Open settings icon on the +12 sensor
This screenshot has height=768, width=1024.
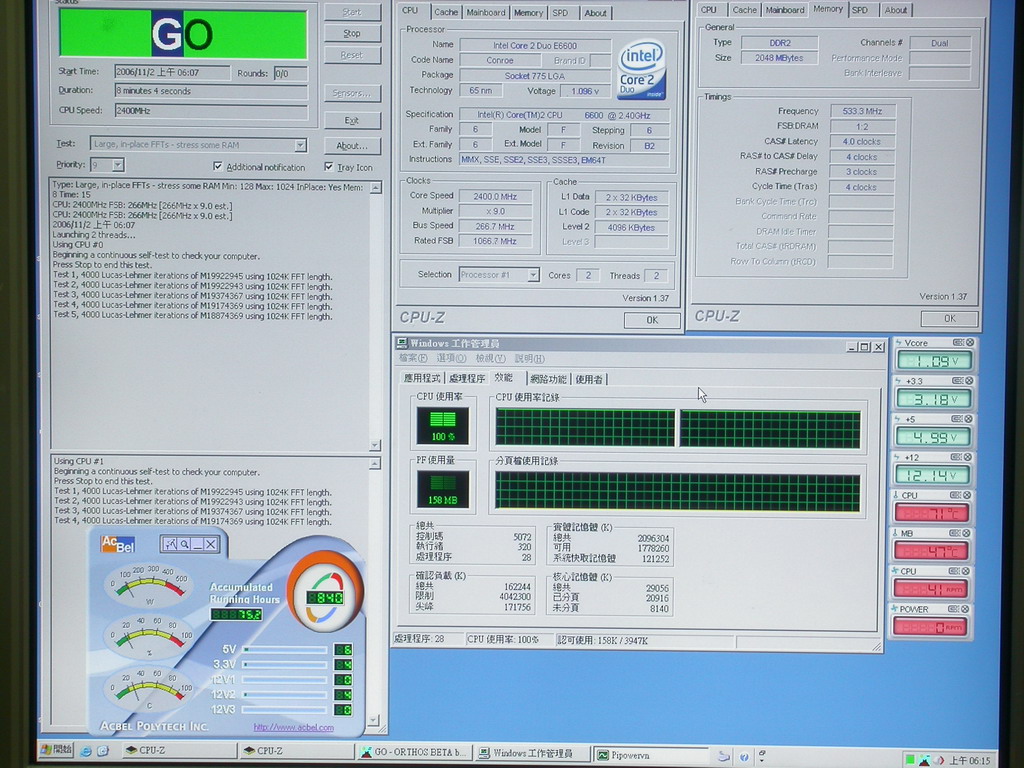click(x=957, y=456)
